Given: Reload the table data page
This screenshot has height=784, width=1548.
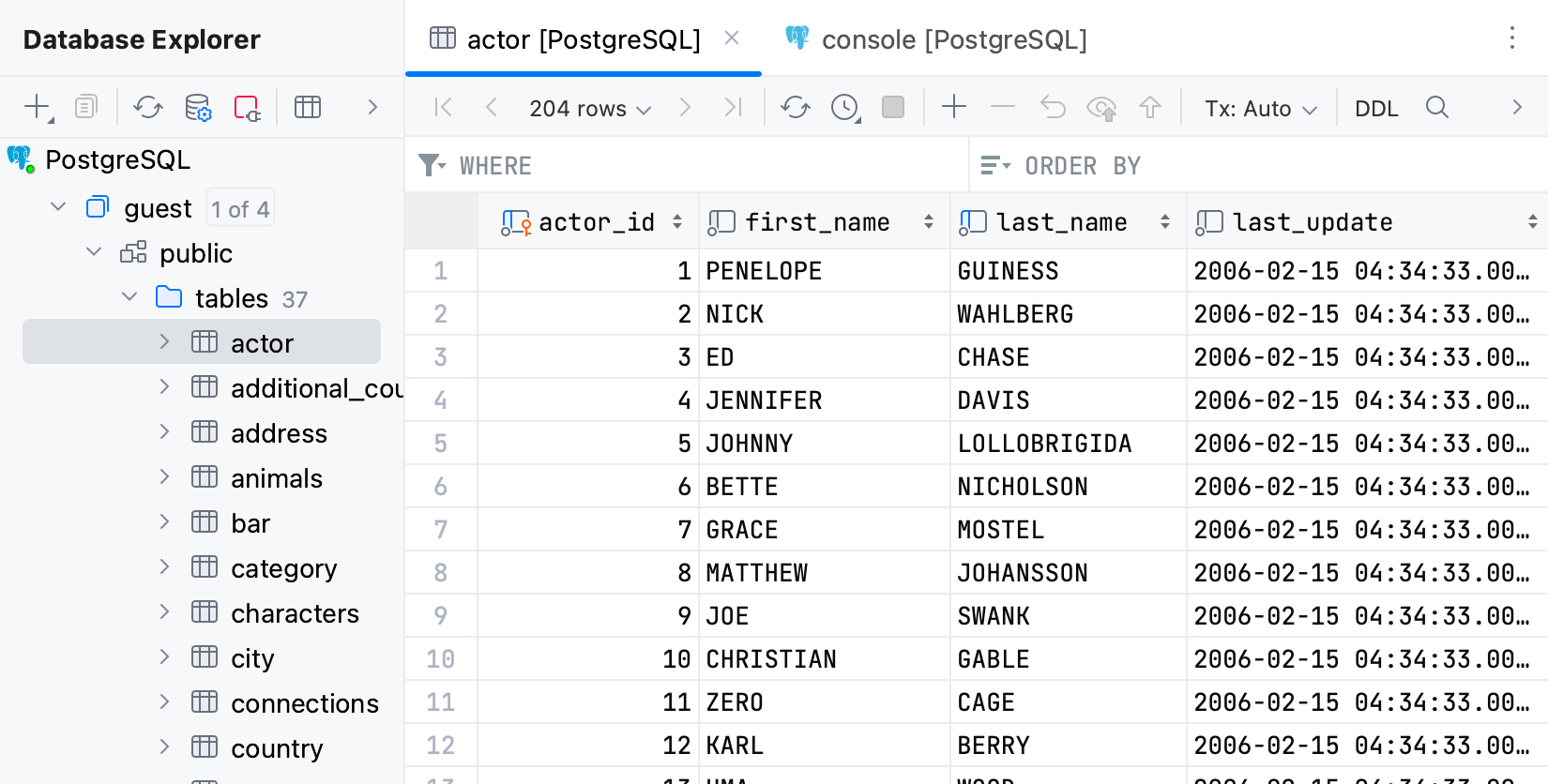Looking at the screenshot, I should [x=795, y=107].
